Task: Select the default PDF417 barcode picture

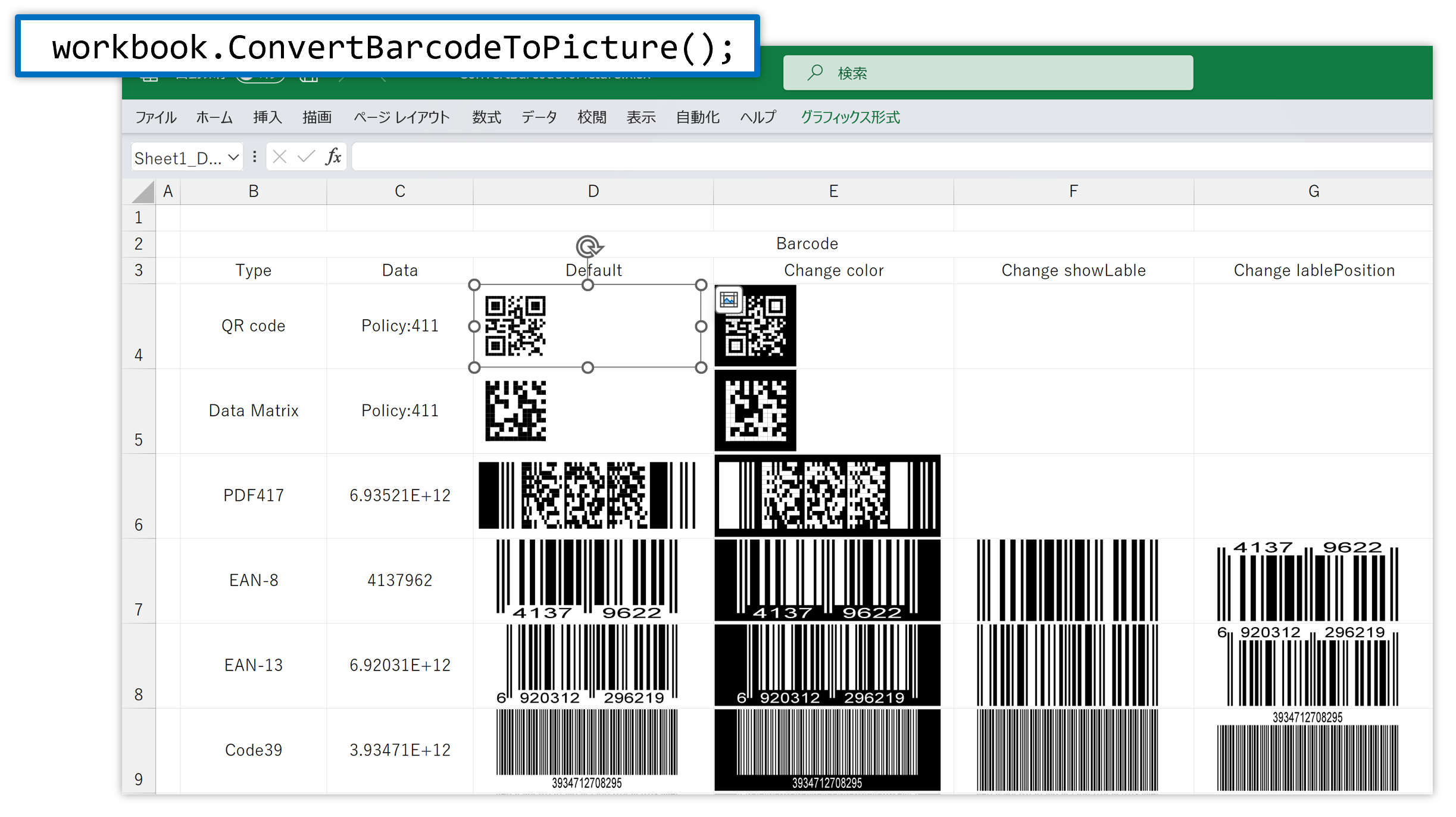Action: pyautogui.click(x=587, y=495)
